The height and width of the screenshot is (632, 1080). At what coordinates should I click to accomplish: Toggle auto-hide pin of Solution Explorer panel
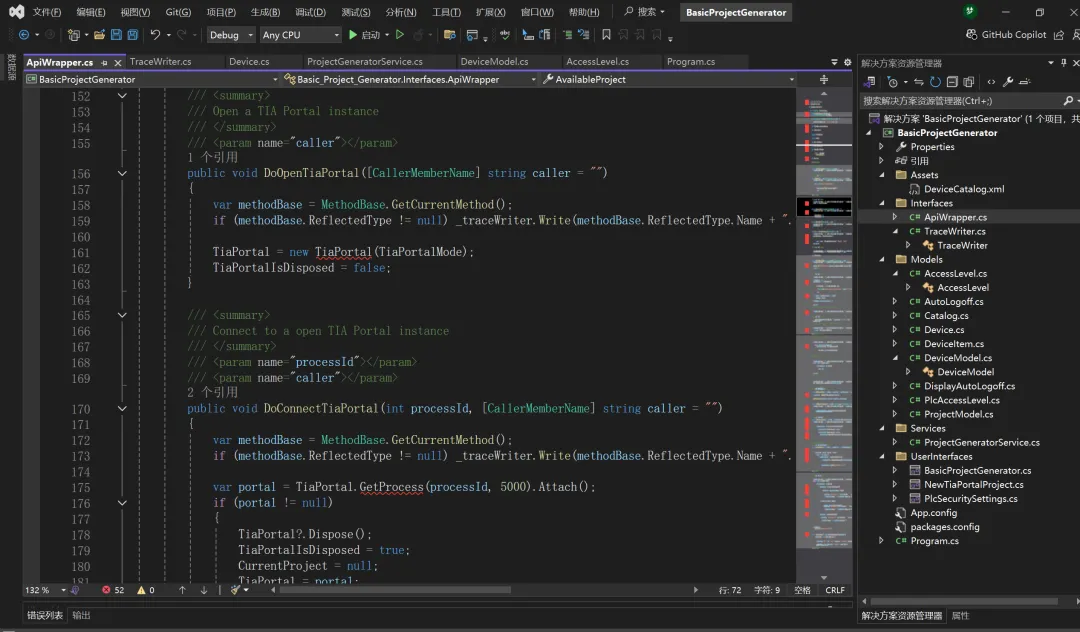tap(1064, 63)
